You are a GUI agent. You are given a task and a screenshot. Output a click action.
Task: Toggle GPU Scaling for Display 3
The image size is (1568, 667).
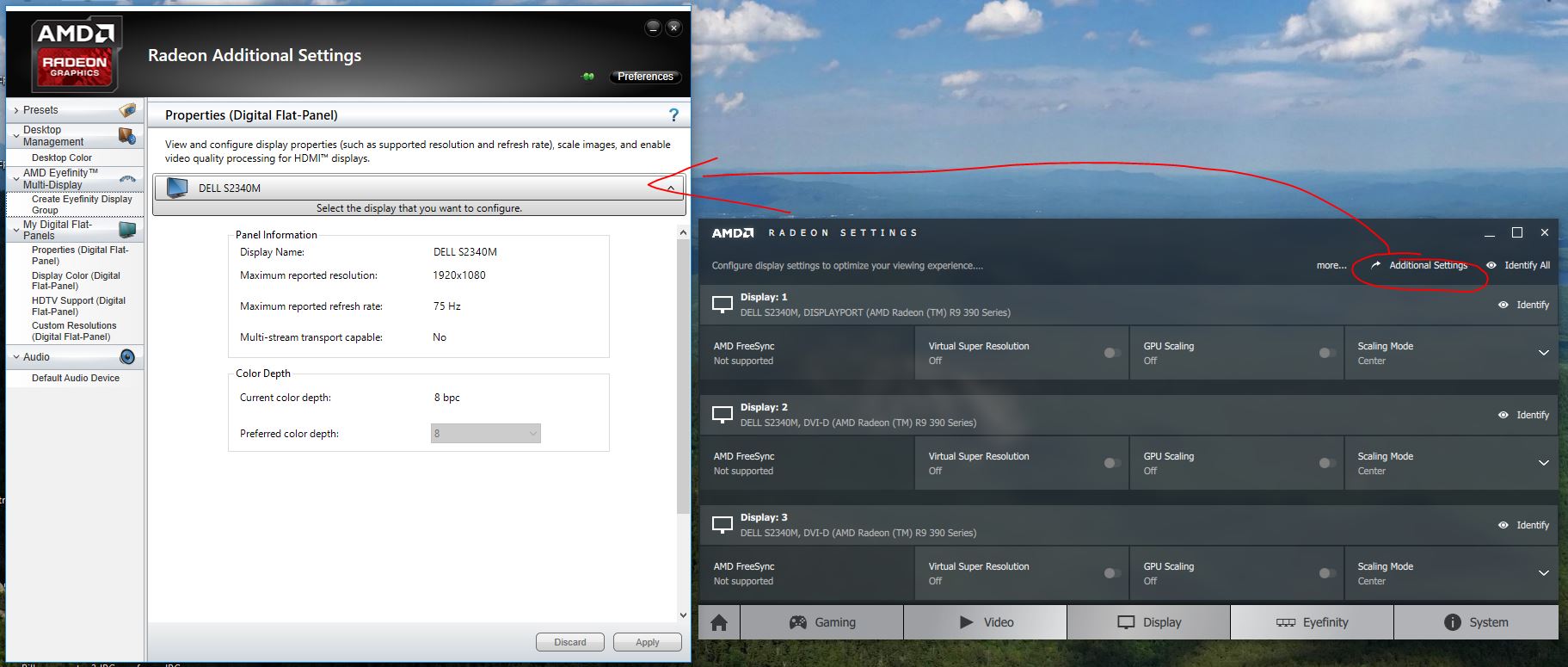coord(1327,573)
